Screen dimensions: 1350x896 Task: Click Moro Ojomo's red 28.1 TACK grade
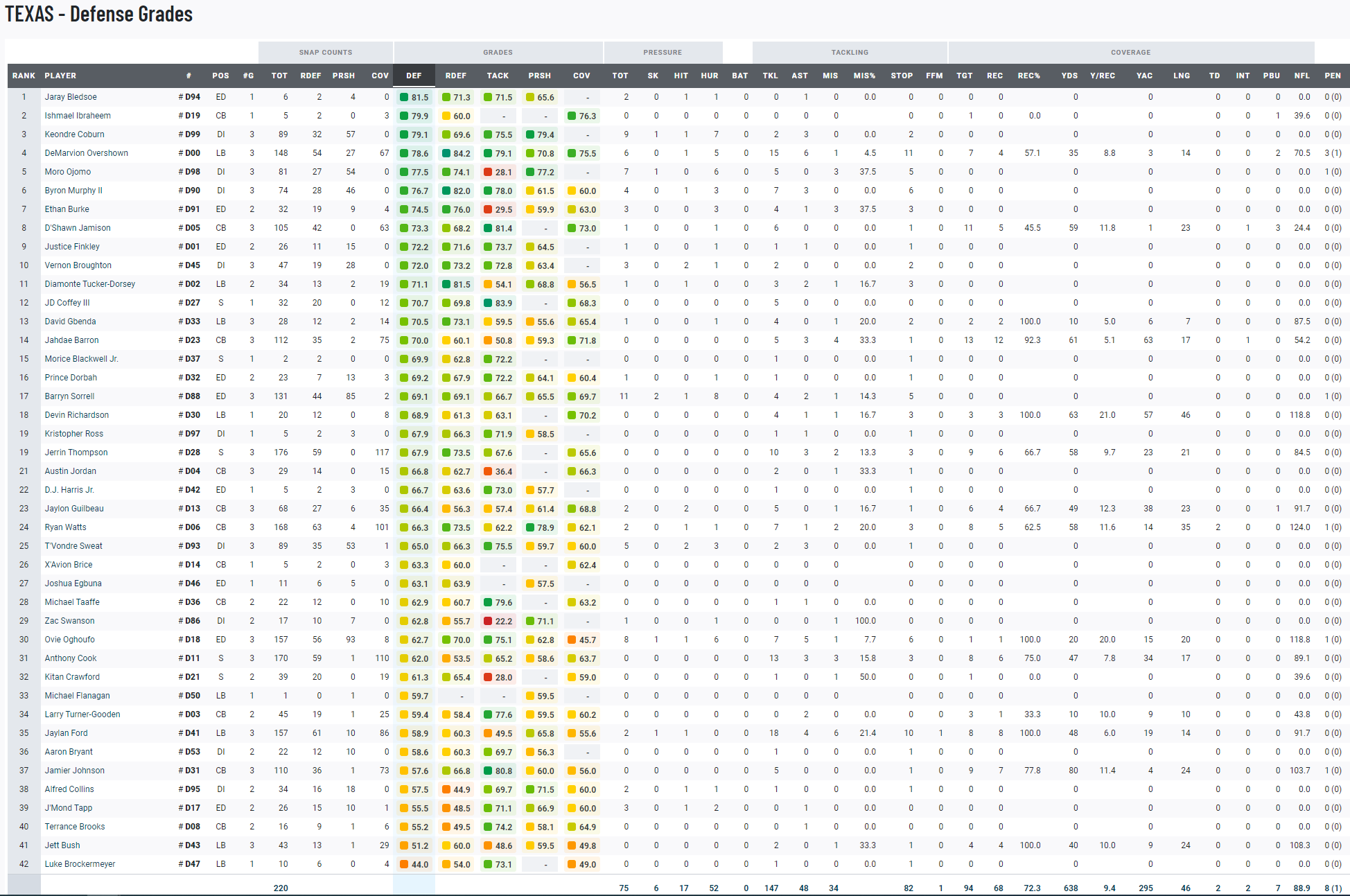(498, 172)
